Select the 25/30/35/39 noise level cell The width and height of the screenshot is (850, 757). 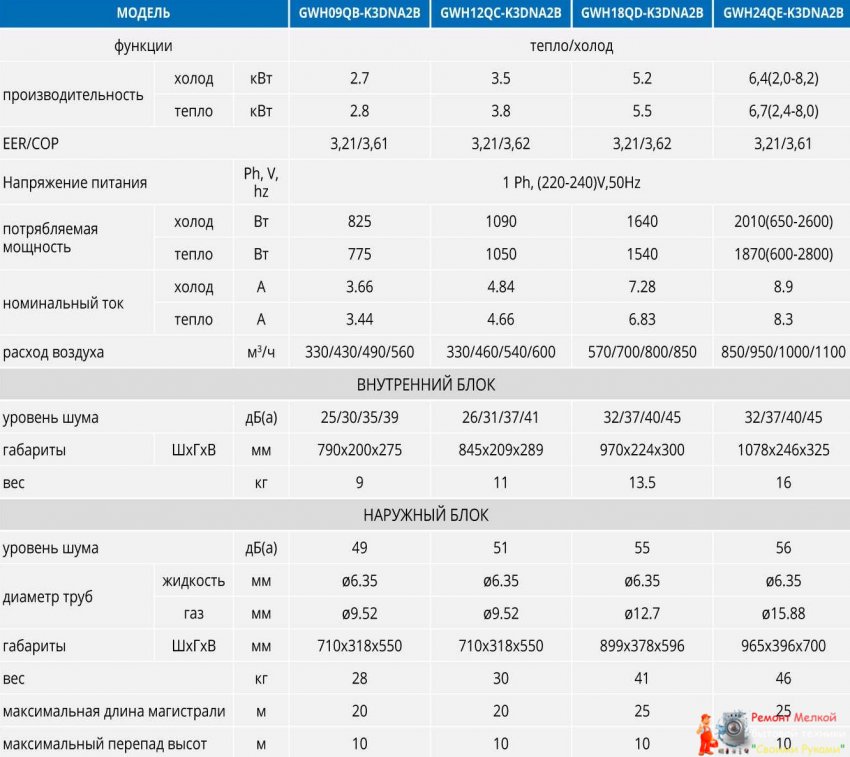tap(359, 418)
